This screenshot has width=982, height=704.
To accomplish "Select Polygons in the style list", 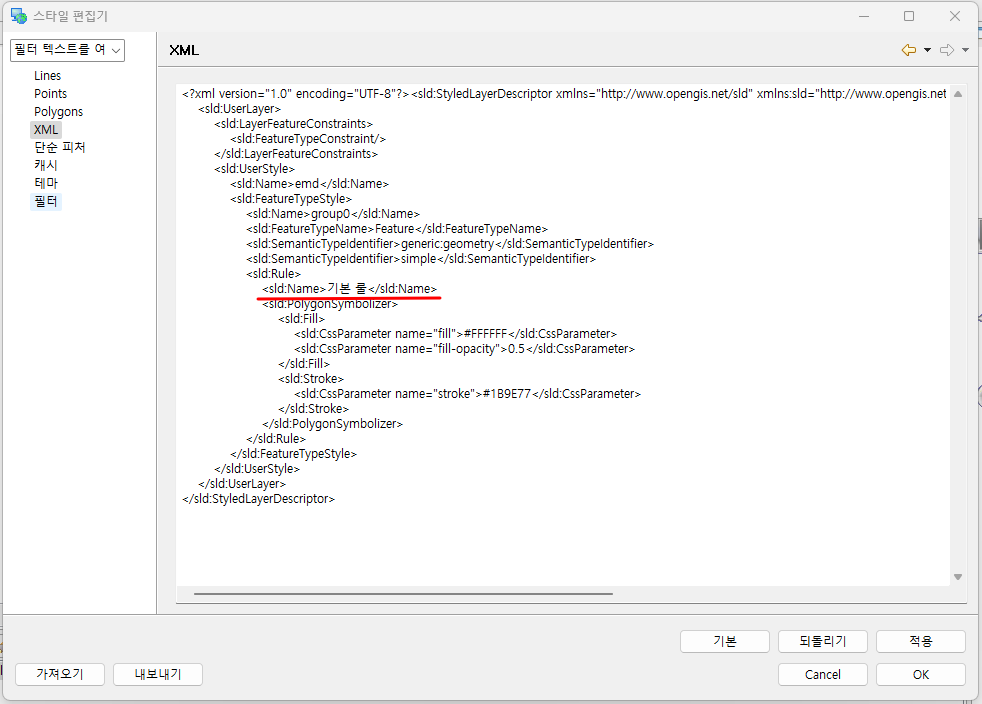I will pyautogui.click(x=58, y=112).
